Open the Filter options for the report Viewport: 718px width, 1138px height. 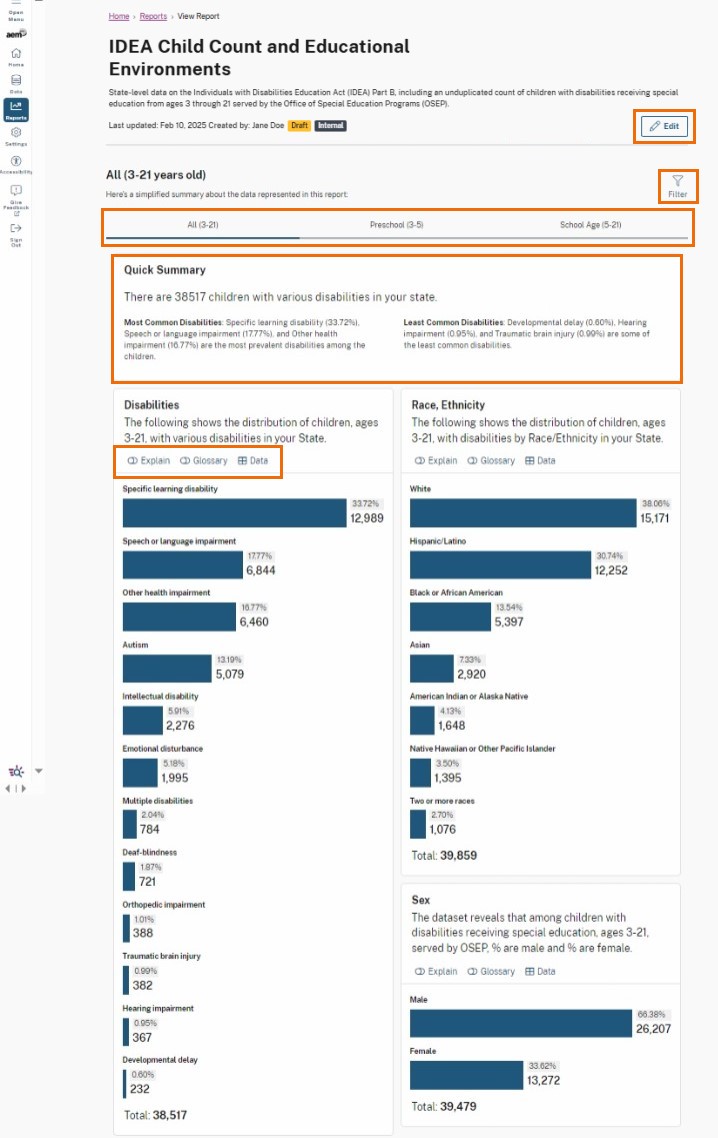click(x=678, y=186)
